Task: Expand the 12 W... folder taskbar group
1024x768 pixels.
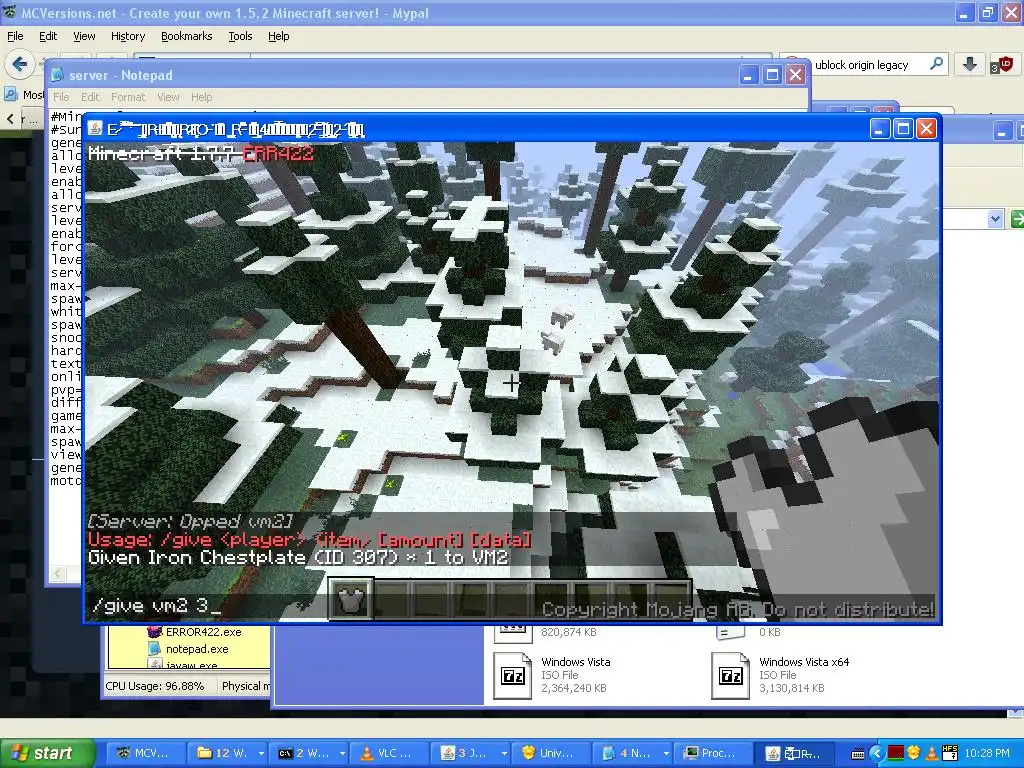Action: [261, 753]
